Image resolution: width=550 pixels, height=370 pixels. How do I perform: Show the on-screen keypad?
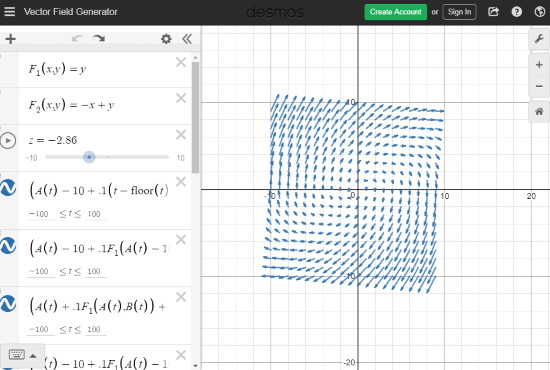(x=16, y=355)
